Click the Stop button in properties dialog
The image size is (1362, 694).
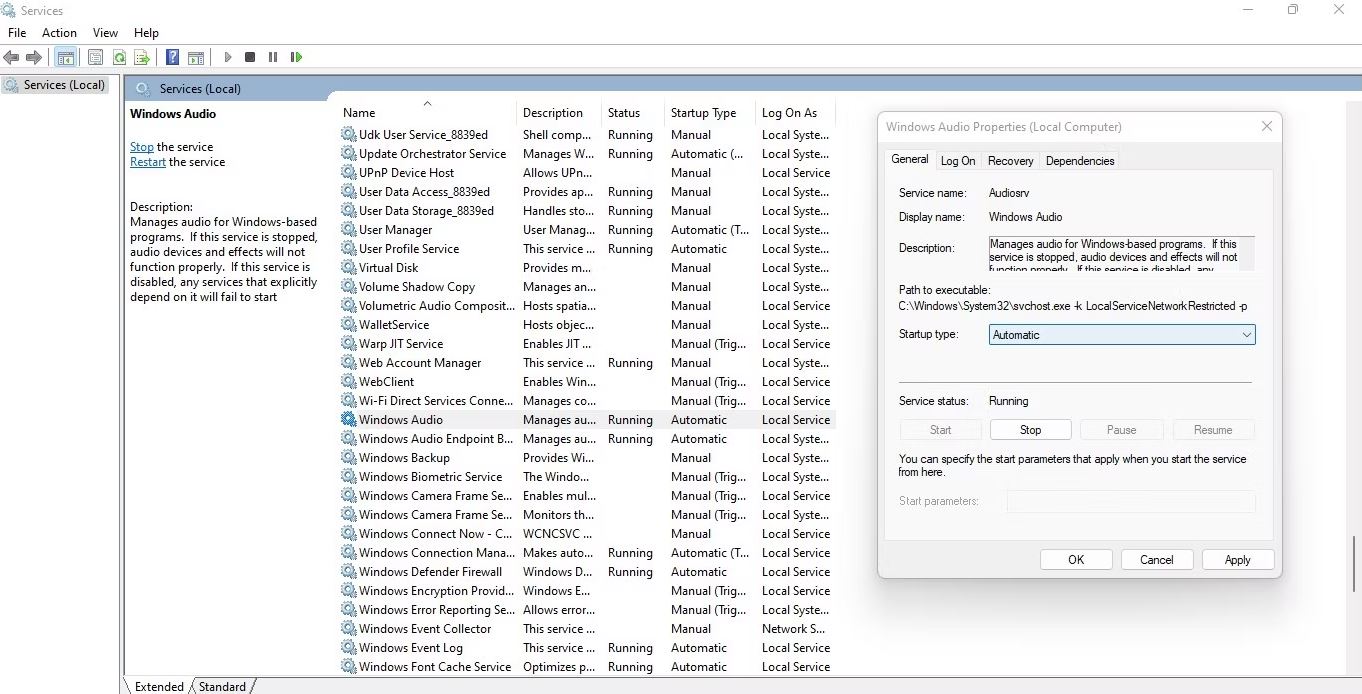pos(1031,430)
